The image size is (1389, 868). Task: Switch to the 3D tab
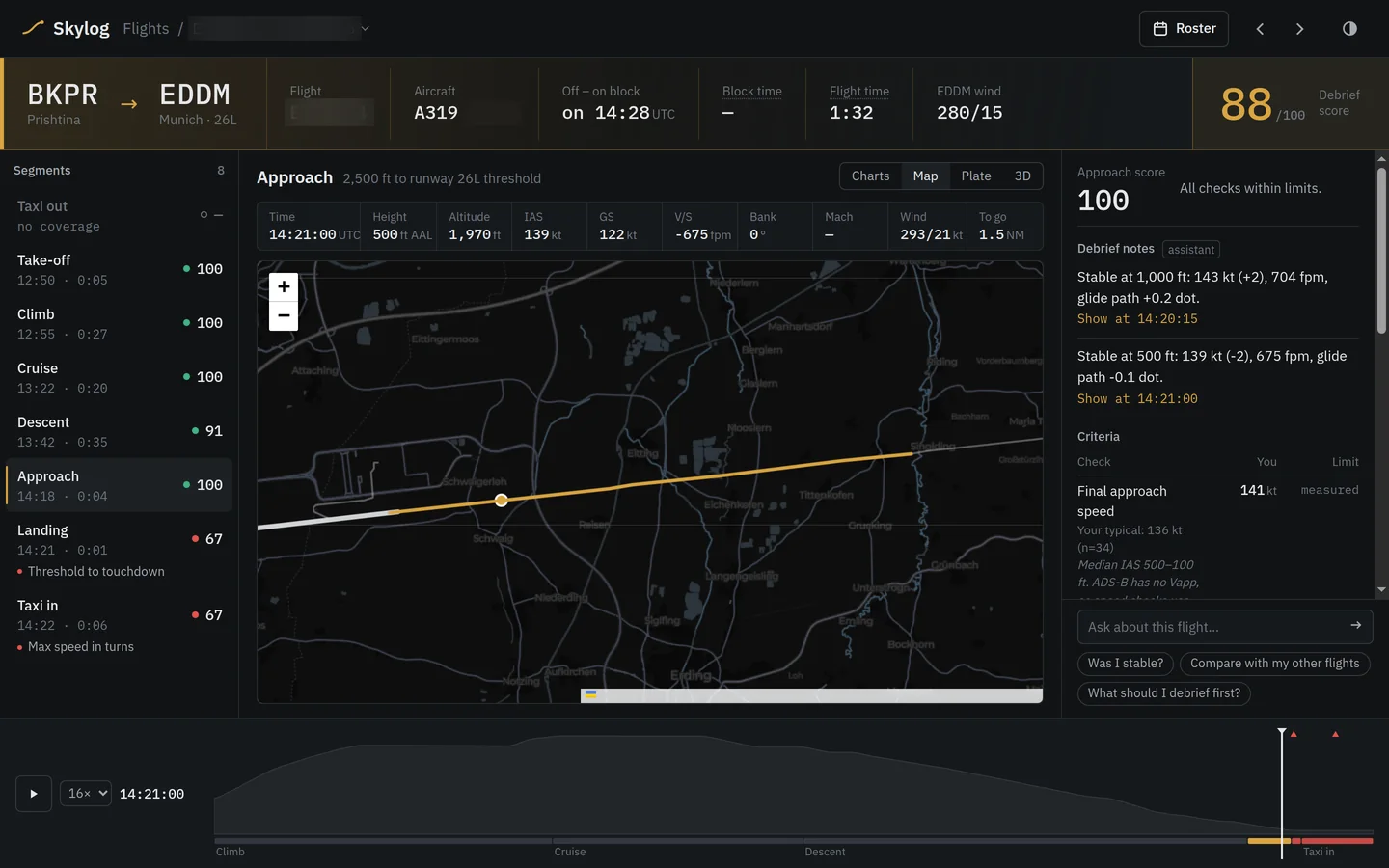[1022, 176]
